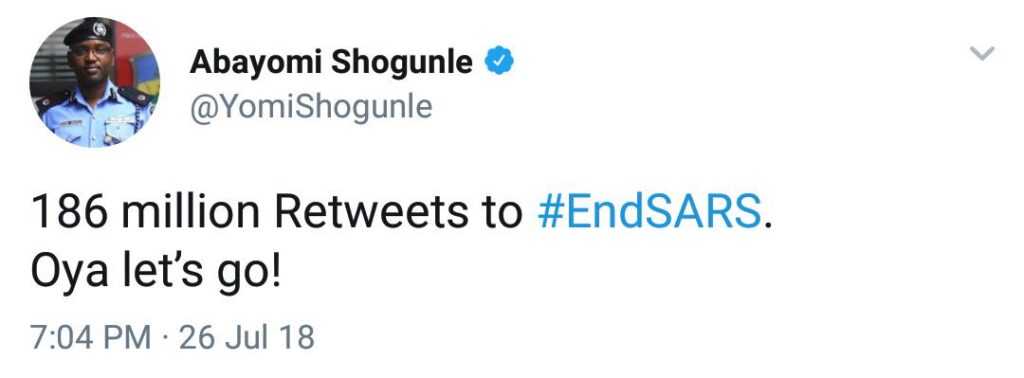This screenshot has width=1024, height=378.
Task: Click the "186 million Retweets to" text
Action: tap(277, 213)
